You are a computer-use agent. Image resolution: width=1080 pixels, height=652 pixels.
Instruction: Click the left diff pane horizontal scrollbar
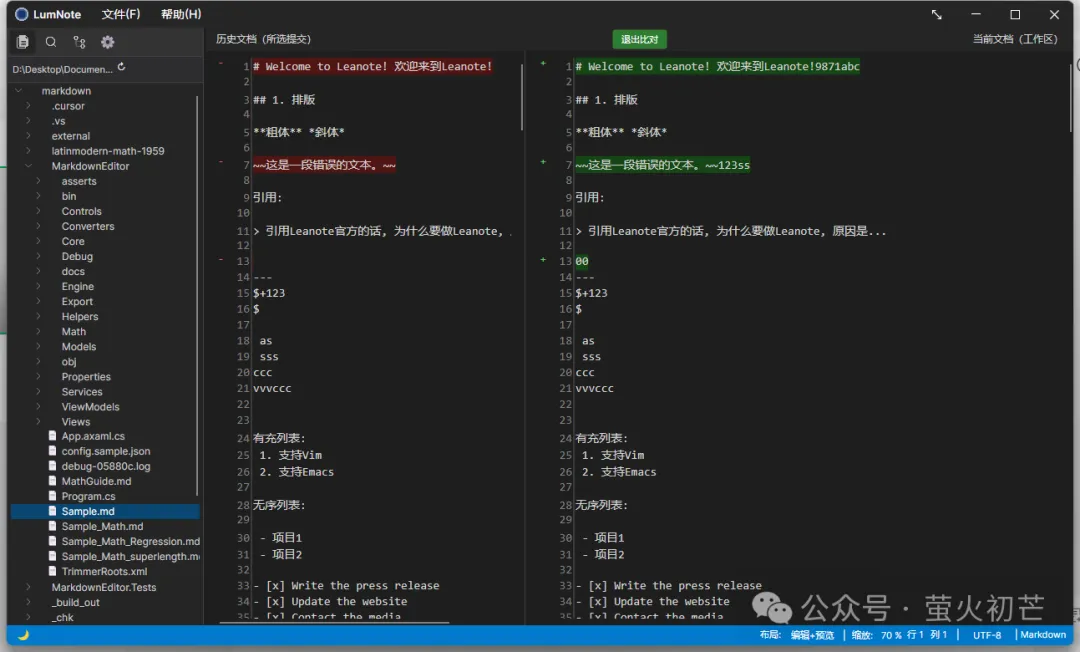(334, 623)
